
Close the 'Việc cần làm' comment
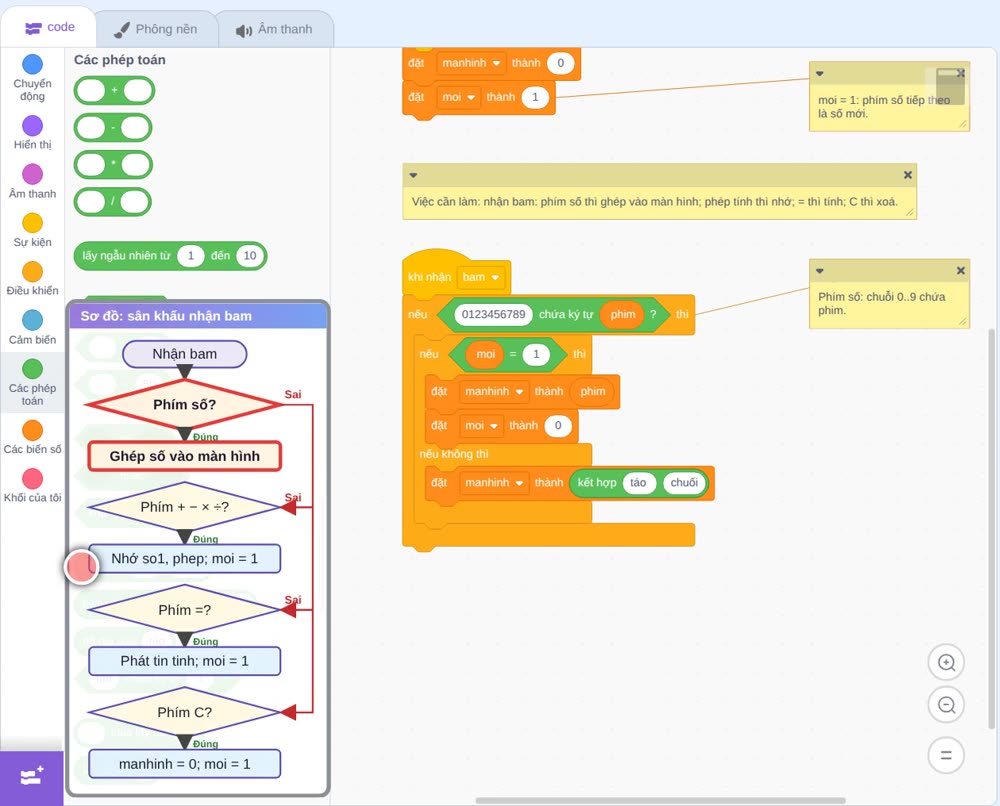[x=908, y=175]
